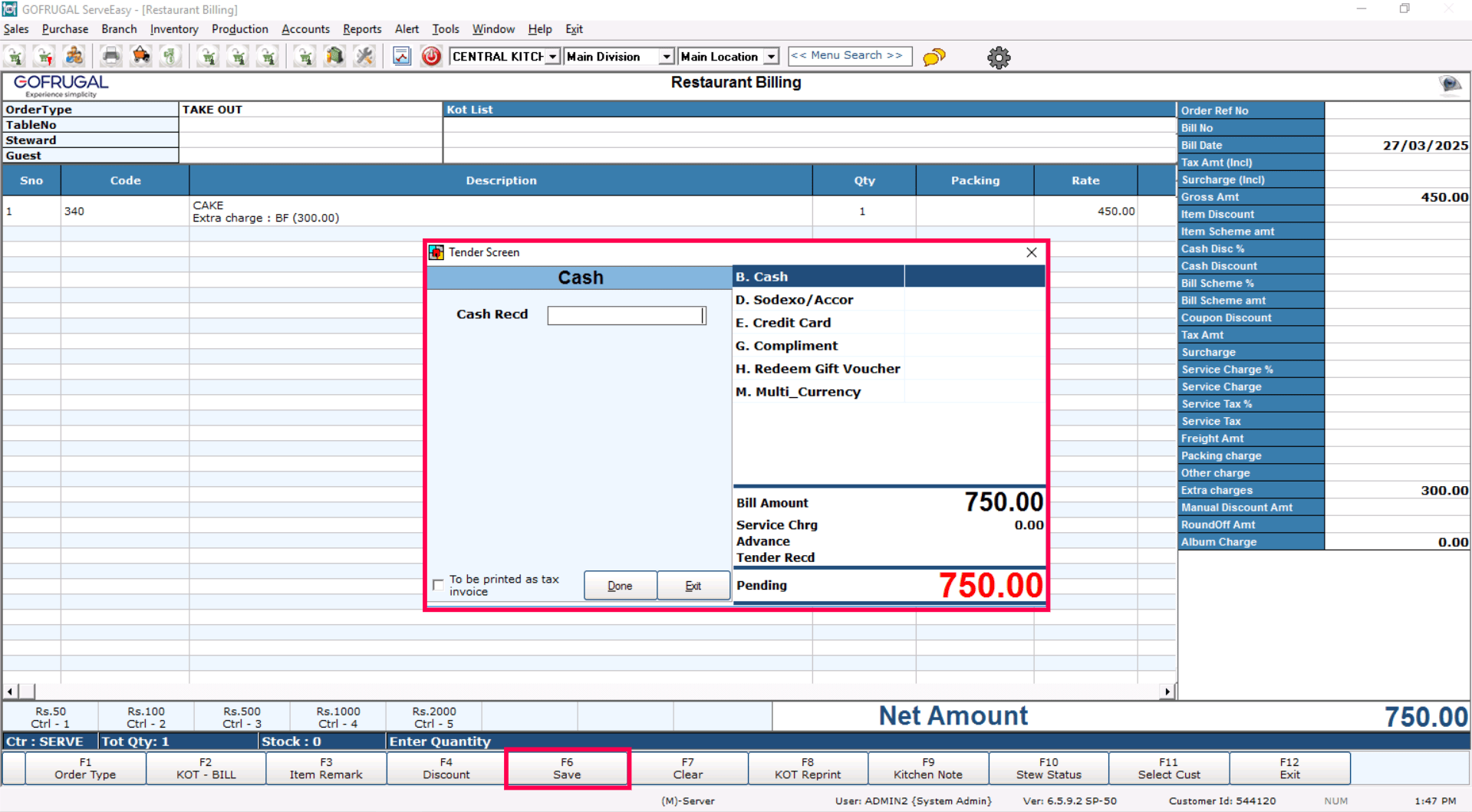Open the Inventory menu
This screenshot has width=1472, height=812.
pos(174,29)
